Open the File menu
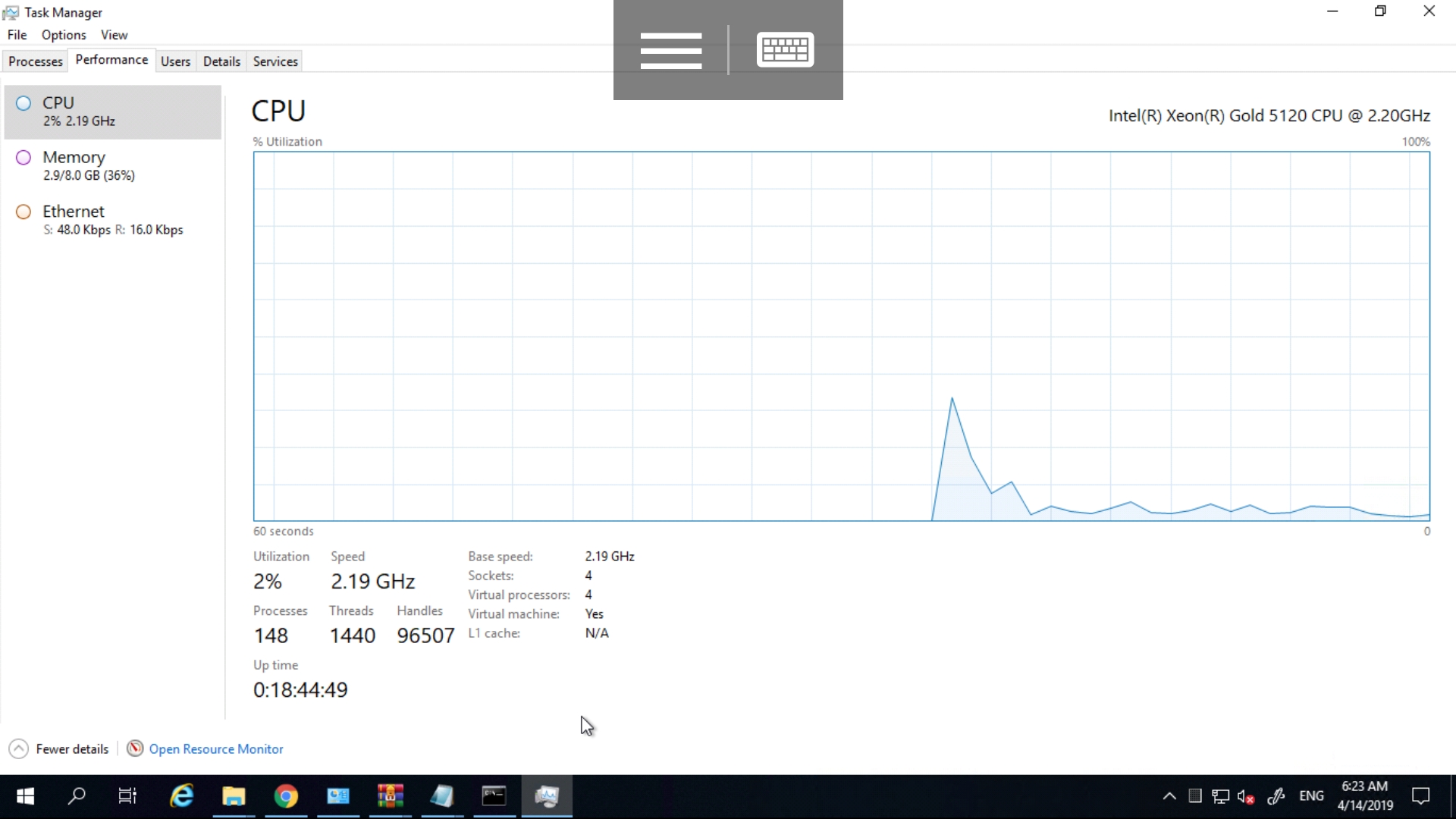Image resolution: width=1456 pixels, height=819 pixels. click(x=17, y=35)
